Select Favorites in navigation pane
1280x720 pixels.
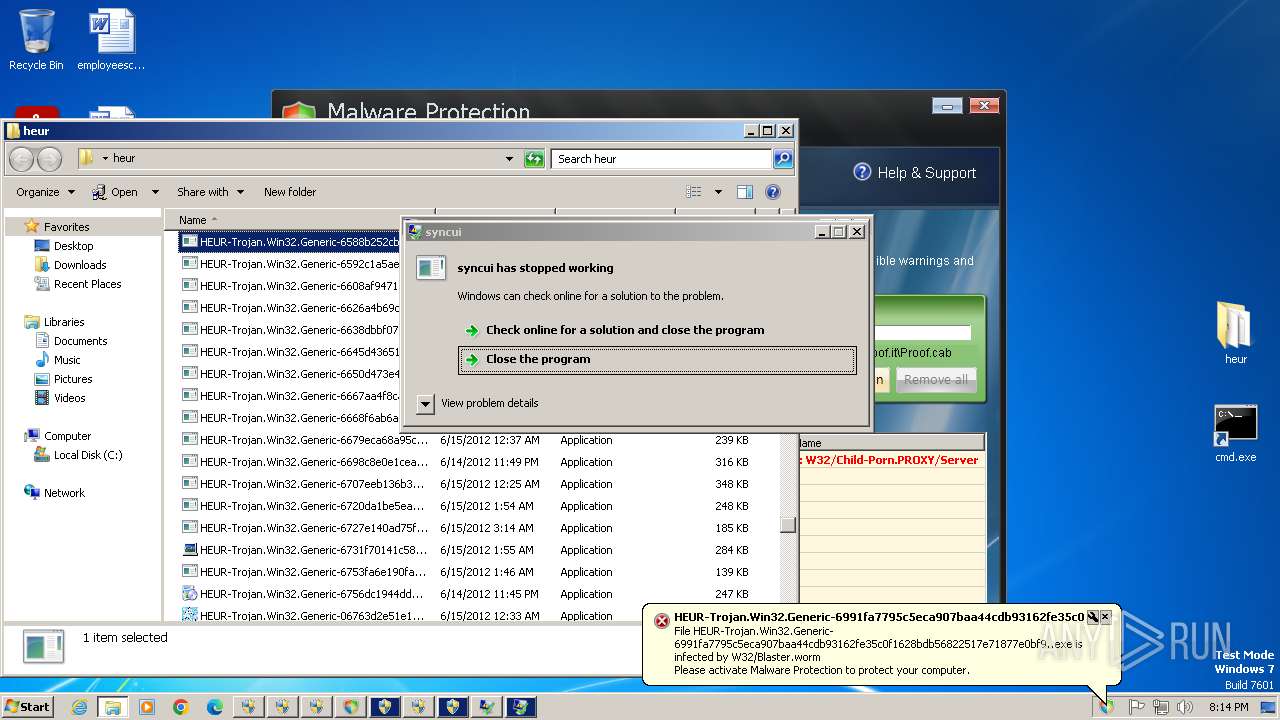[x=67, y=227]
